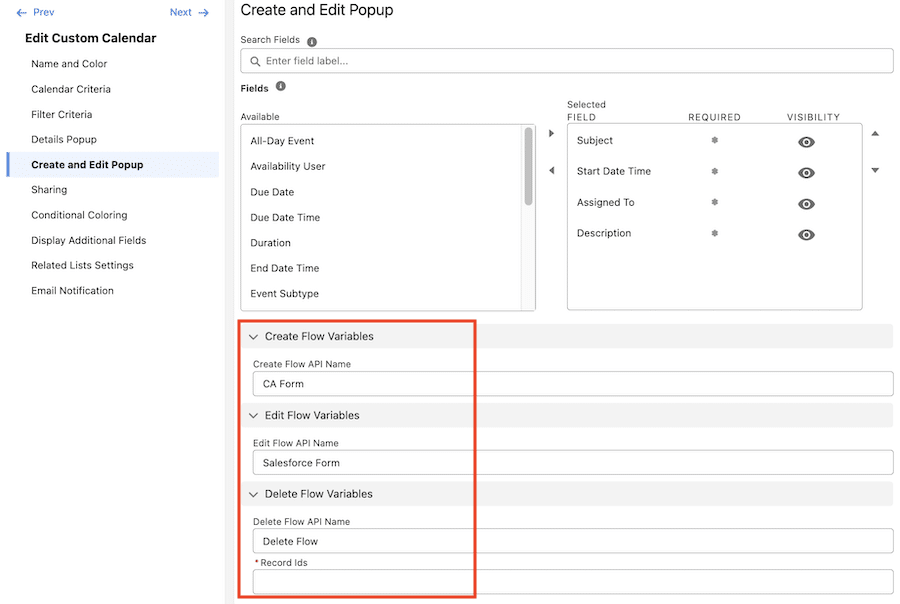Click the Delete Flow API Name field
900x604 pixels.
coord(573,541)
